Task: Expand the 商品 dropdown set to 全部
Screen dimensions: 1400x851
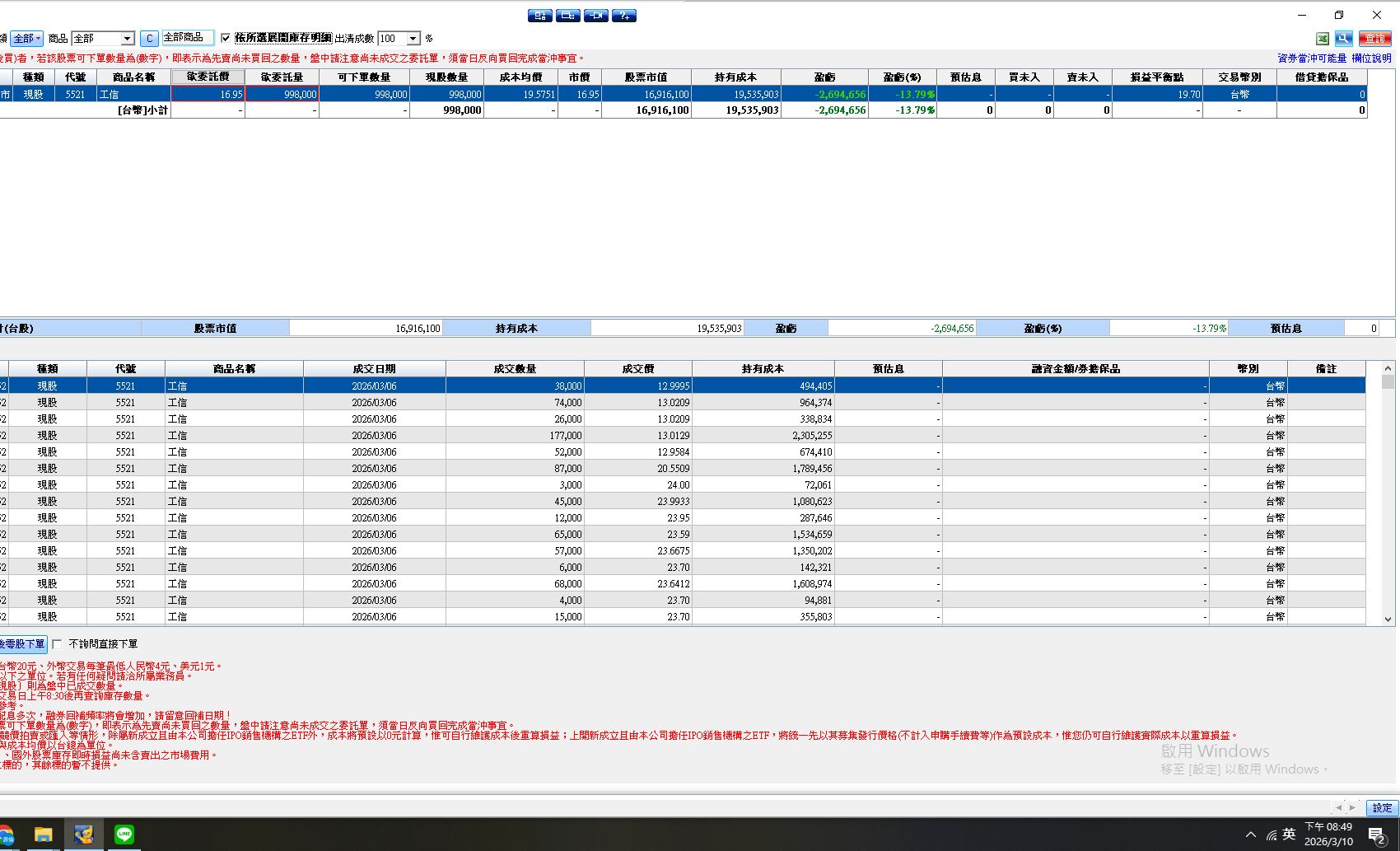Action: tap(127, 39)
